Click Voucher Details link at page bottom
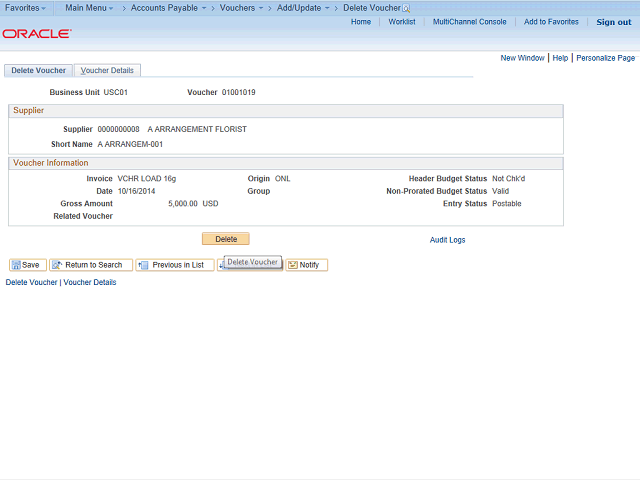The height and width of the screenshot is (480, 640). coord(90,282)
